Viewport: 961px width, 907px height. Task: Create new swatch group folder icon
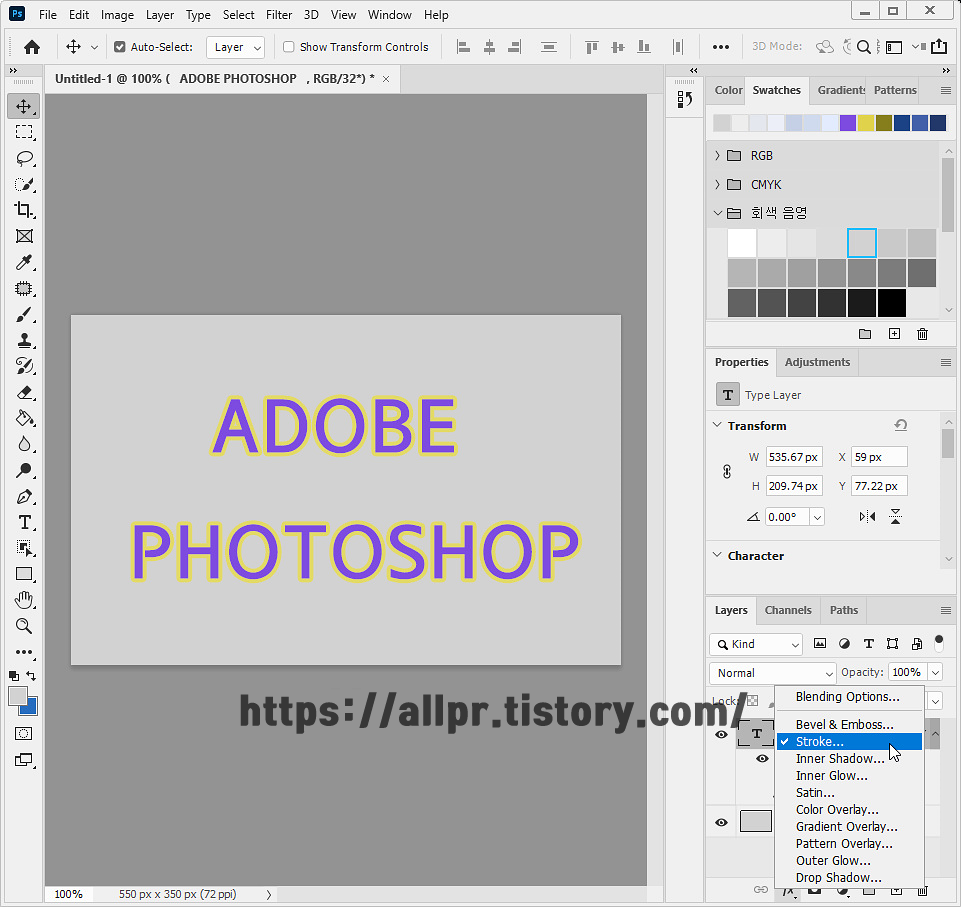tap(865, 334)
